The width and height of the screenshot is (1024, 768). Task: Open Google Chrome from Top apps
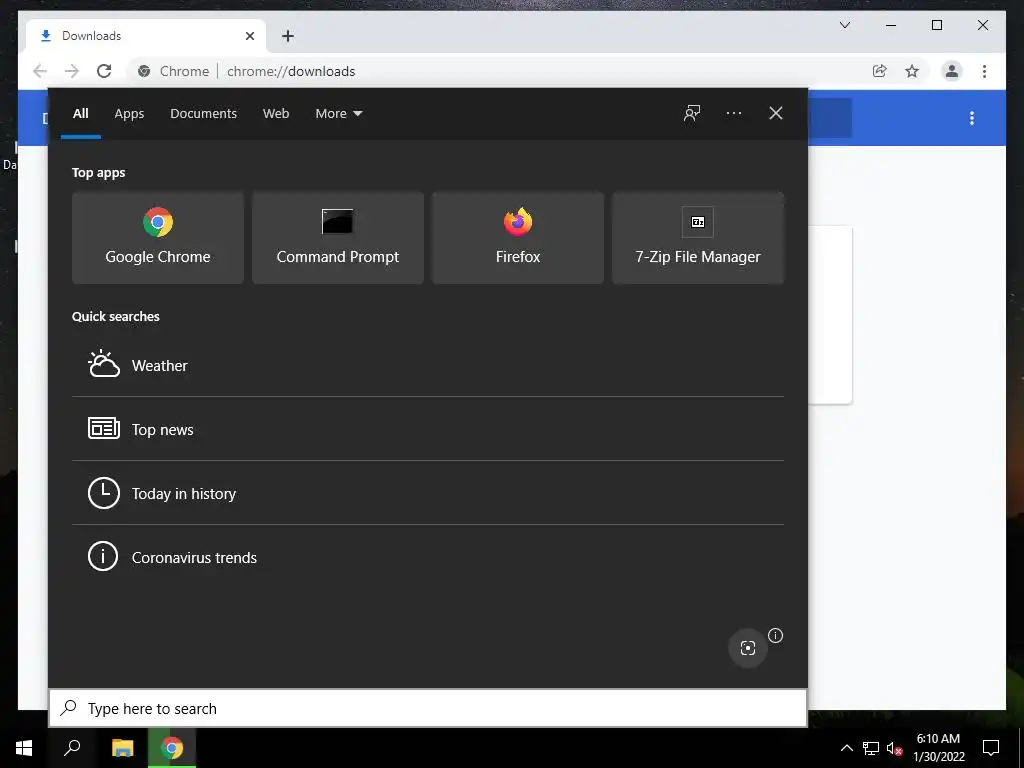pyautogui.click(x=157, y=238)
